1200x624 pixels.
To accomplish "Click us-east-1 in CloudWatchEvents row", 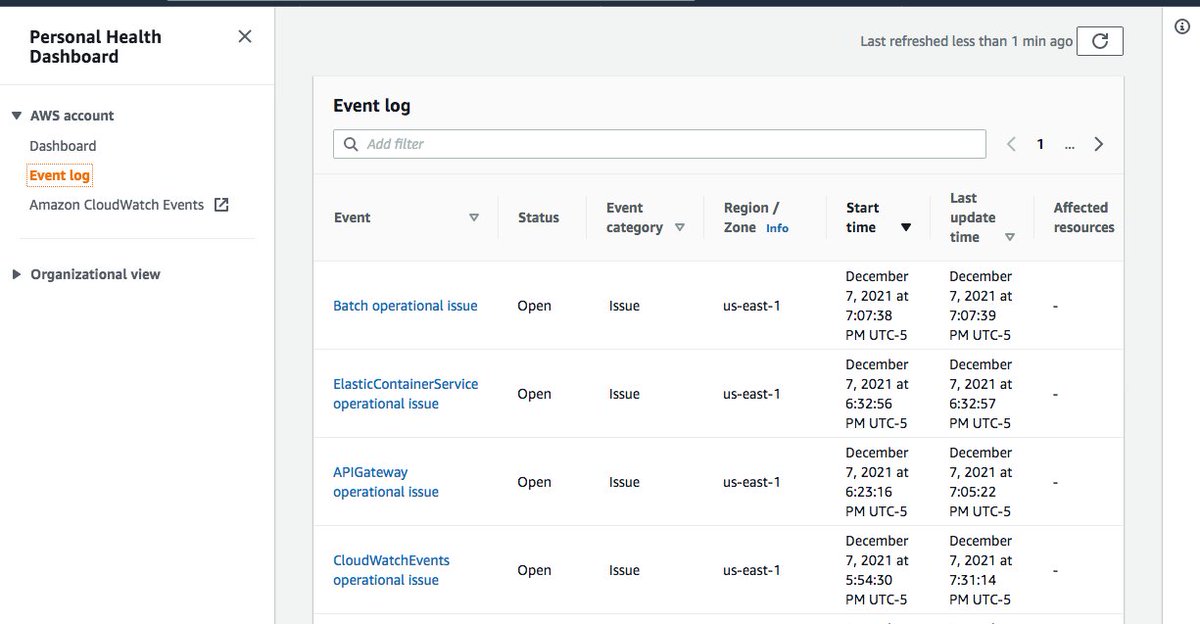I will (752, 570).
